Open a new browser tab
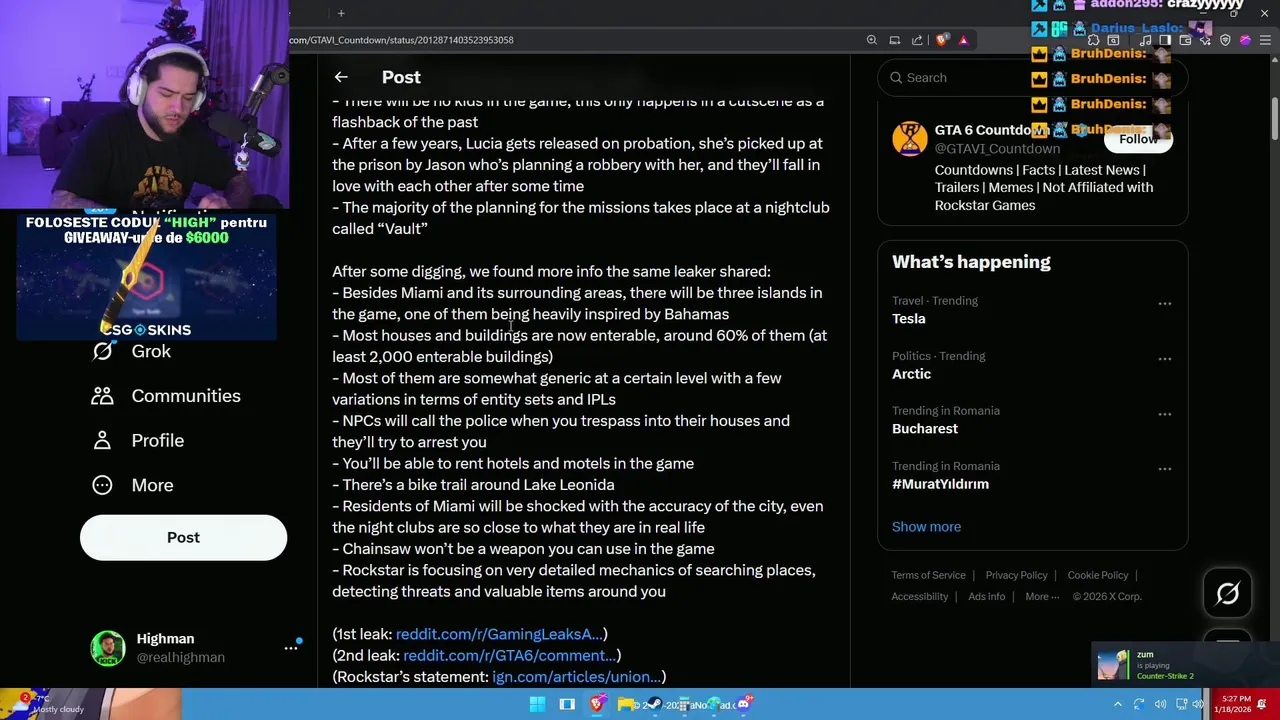This screenshot has width=1280, height=720. pos(341,13)
